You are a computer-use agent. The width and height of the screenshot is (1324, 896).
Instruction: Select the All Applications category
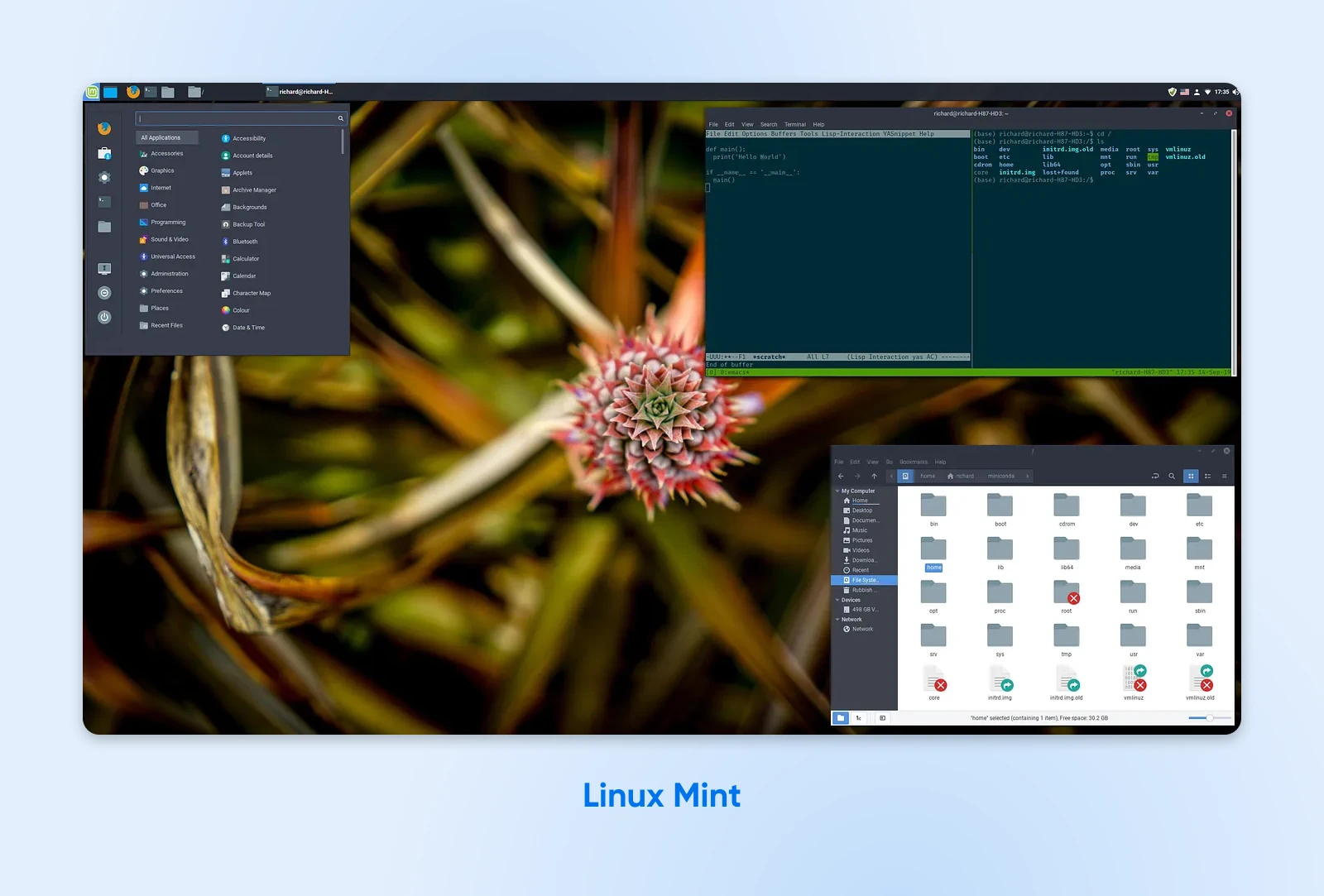(168, 137)
